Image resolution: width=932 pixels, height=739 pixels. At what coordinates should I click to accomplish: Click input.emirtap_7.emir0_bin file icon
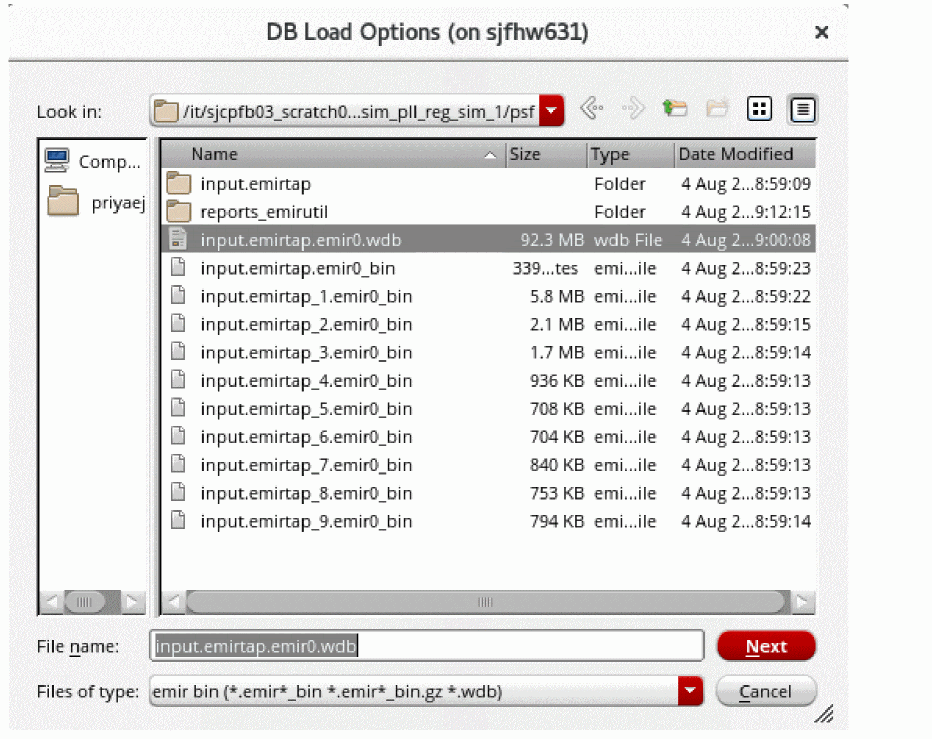[x=178, y=464]
